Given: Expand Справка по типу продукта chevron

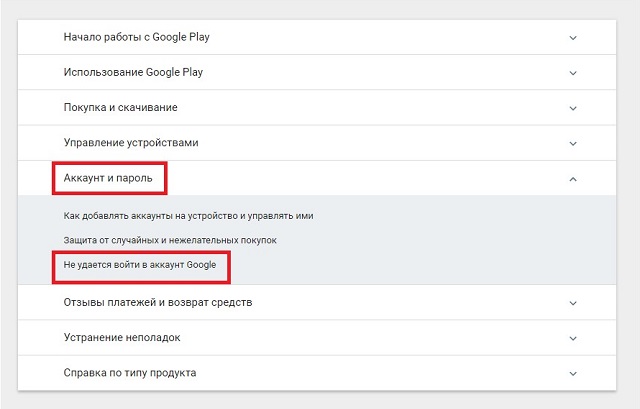Looking at the screenshot, I should [573, 373].
